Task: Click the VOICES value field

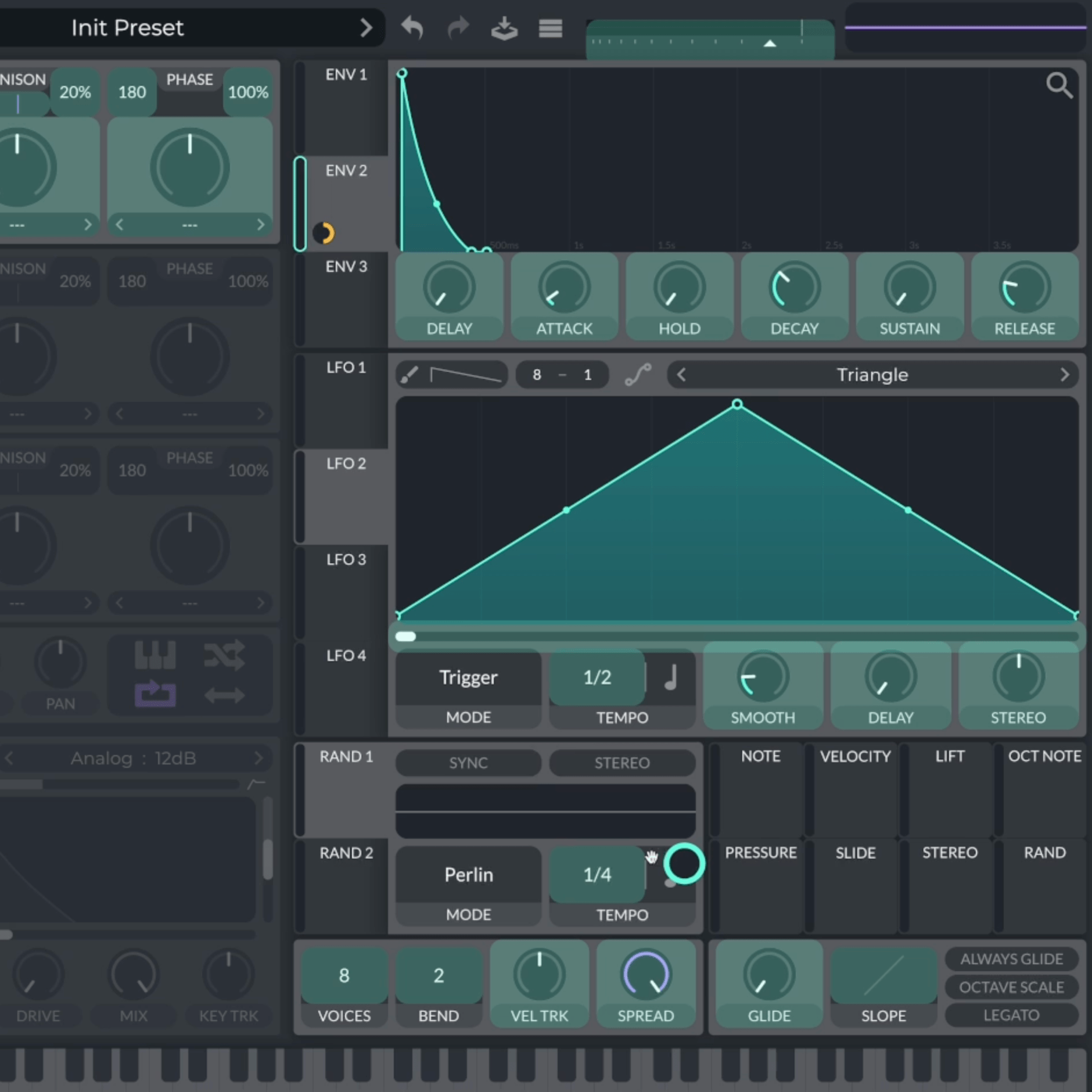Action: [x=344, y=975]
